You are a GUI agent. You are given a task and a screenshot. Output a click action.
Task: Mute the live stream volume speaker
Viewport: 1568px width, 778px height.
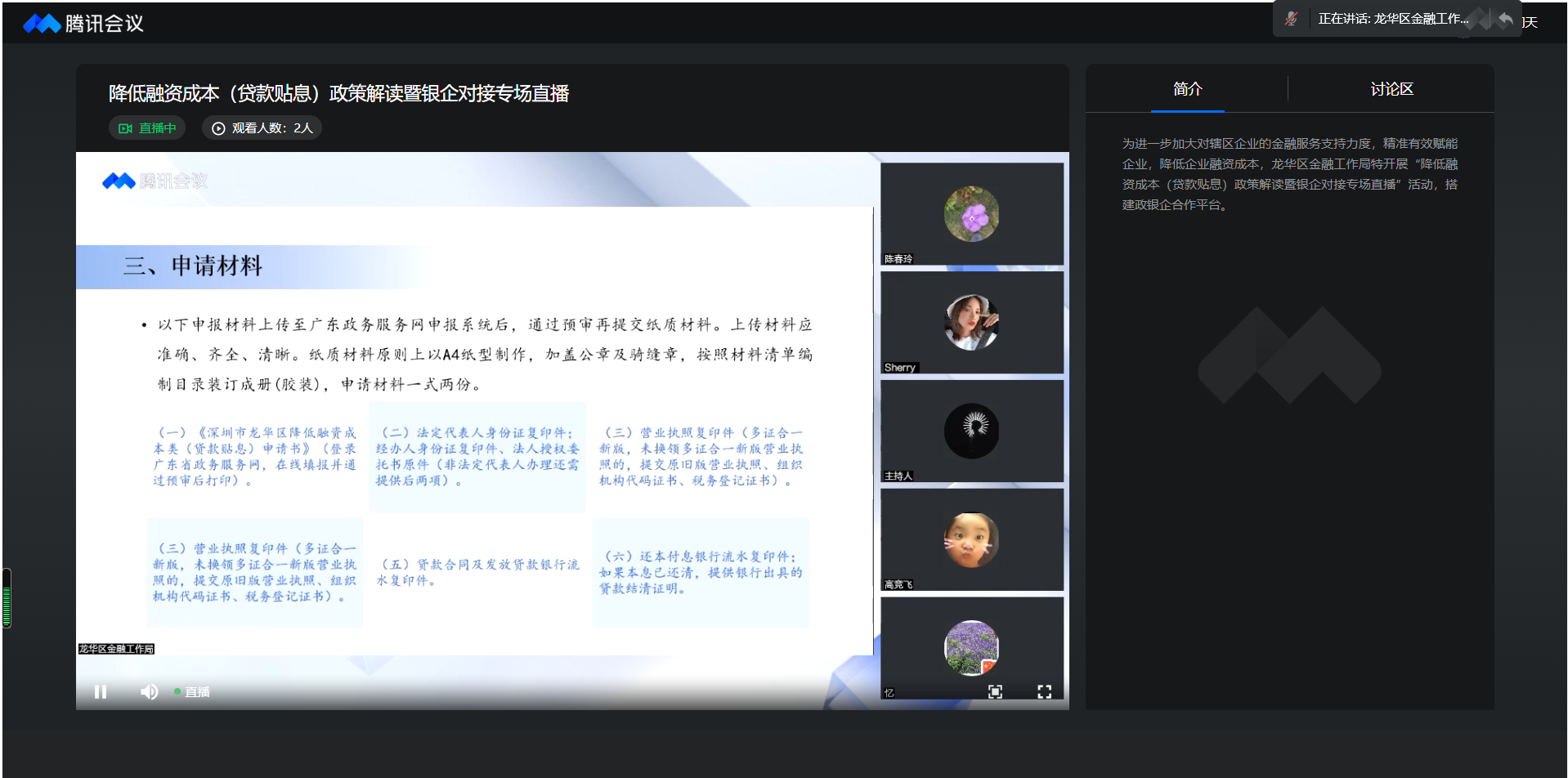[149, 692]
